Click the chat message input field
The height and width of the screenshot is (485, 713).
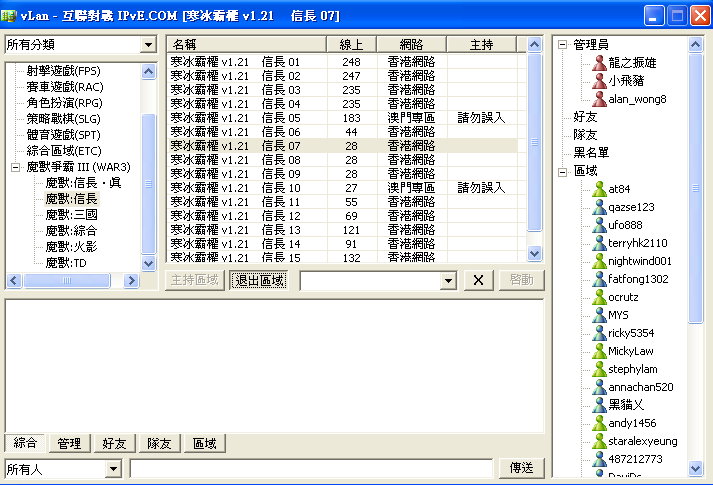pyautogui.click(x=311, y=468)
